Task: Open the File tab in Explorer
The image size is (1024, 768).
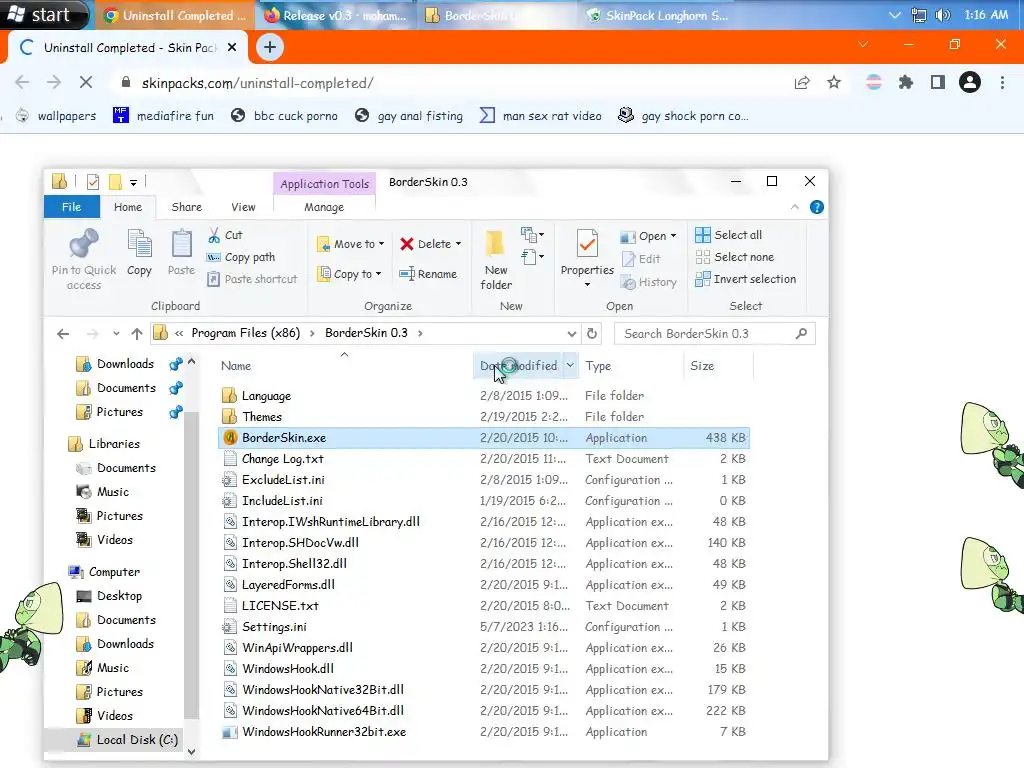Action: click(72, 207)
